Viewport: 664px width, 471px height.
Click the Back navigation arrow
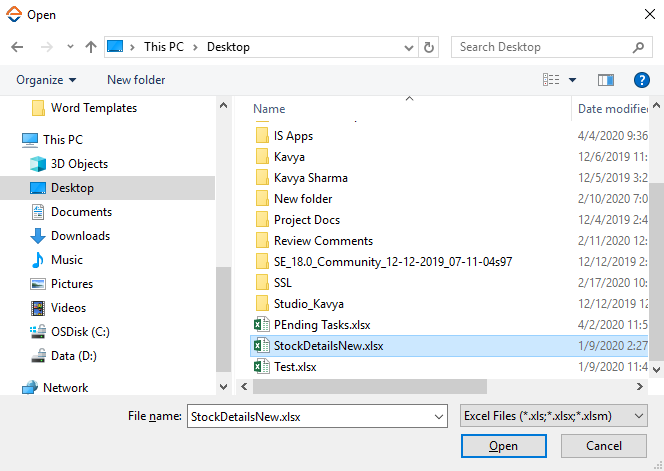(17, 47)
